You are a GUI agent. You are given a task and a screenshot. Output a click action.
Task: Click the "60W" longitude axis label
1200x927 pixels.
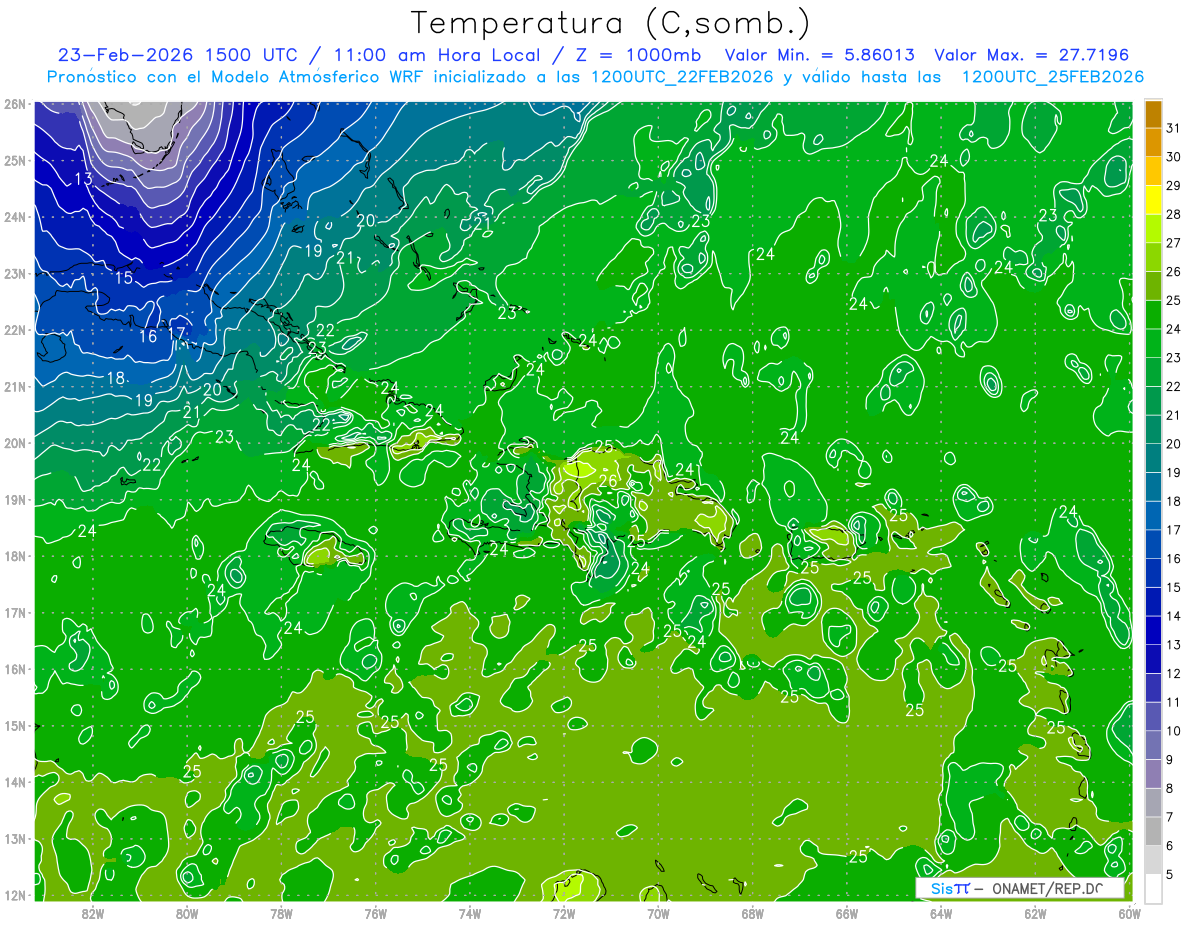[x=1128, y=913]
